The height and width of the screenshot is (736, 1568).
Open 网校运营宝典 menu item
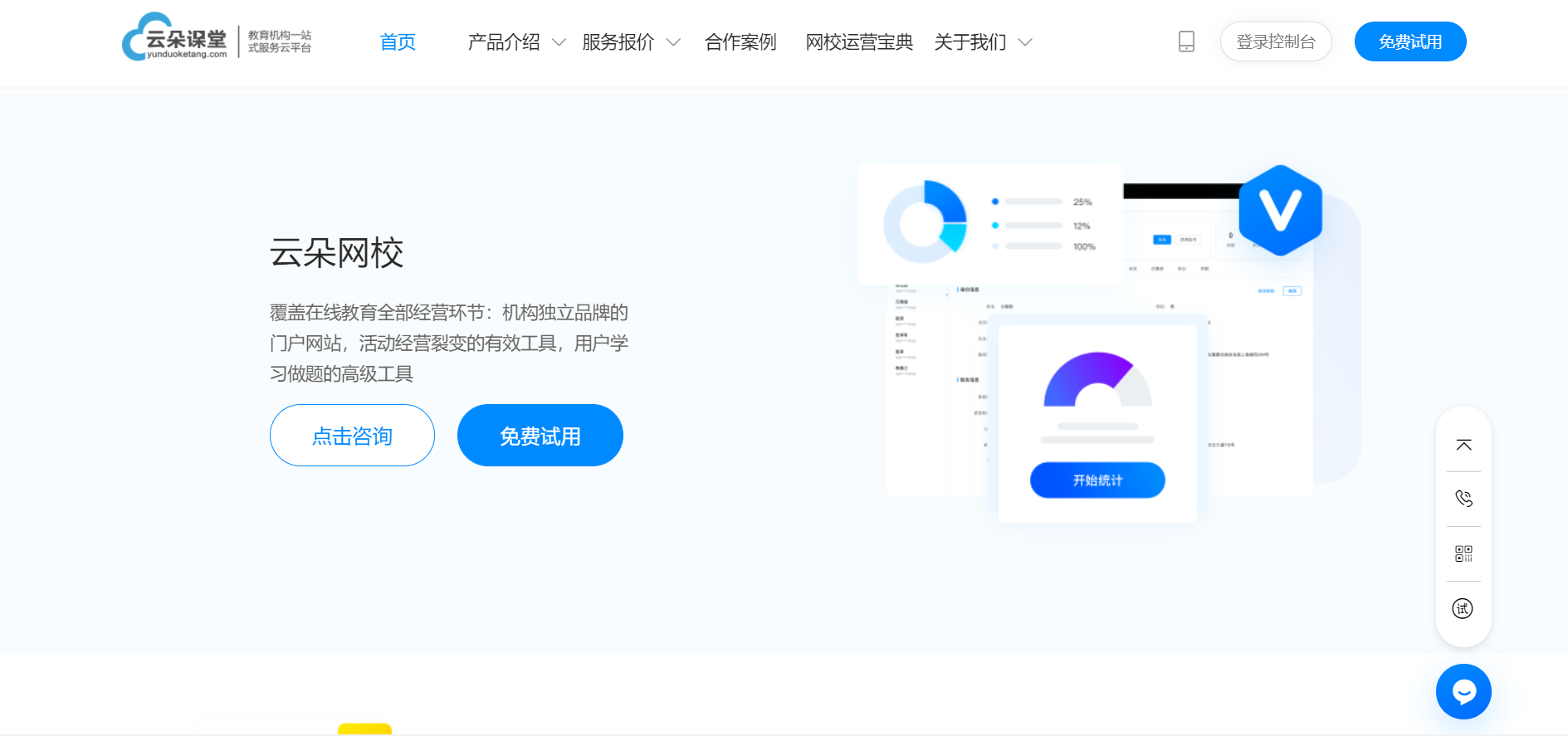pos(859,41)
